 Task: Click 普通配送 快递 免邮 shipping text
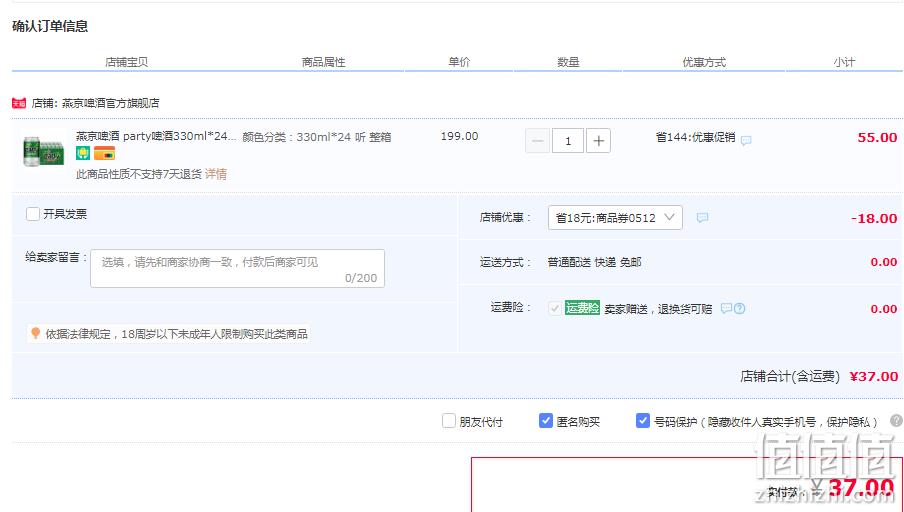594,262
